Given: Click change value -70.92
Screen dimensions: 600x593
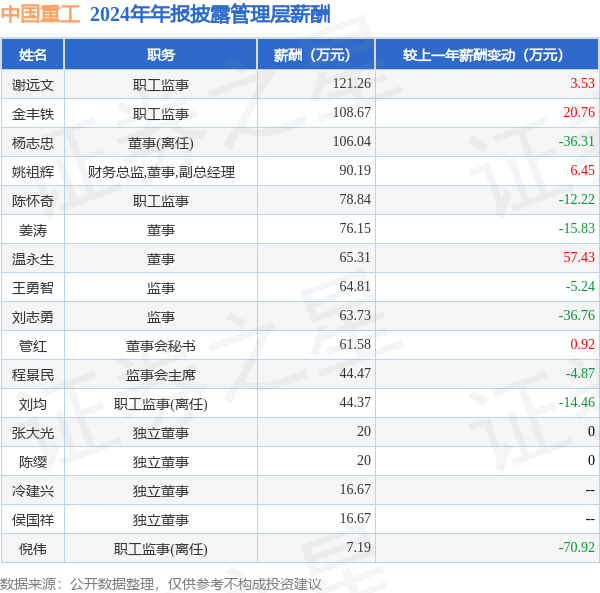Looking at the screenshot, I should pyautogui.click(x=577, y=547).
